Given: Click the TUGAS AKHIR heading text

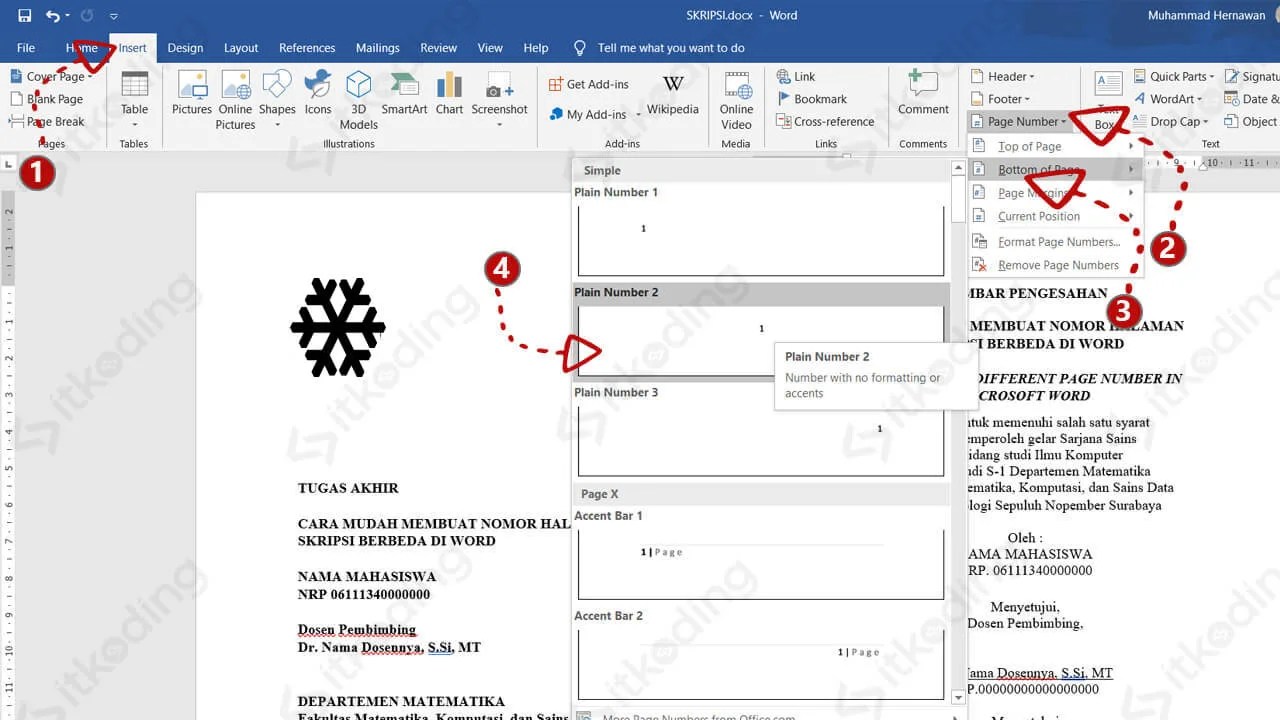Looking at the screenshot, I should click(x=348, y=488).
